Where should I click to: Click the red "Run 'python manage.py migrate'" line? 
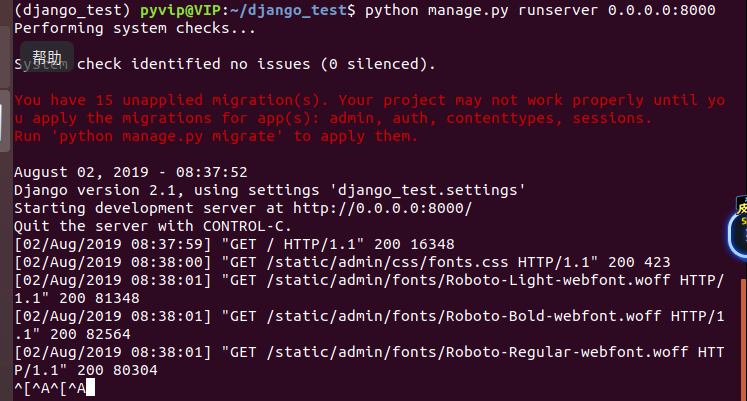216,136
